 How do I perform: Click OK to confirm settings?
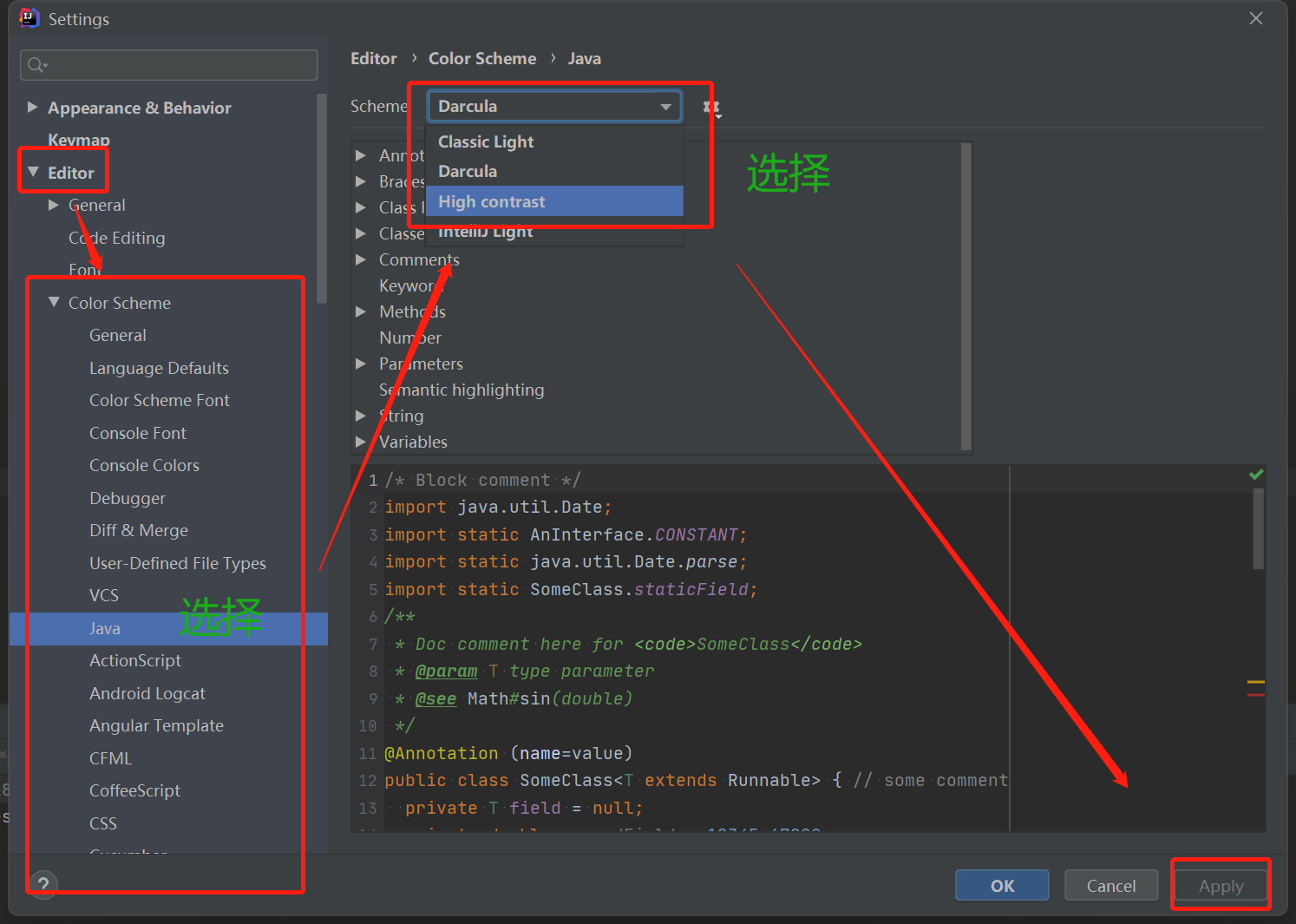1002,885
